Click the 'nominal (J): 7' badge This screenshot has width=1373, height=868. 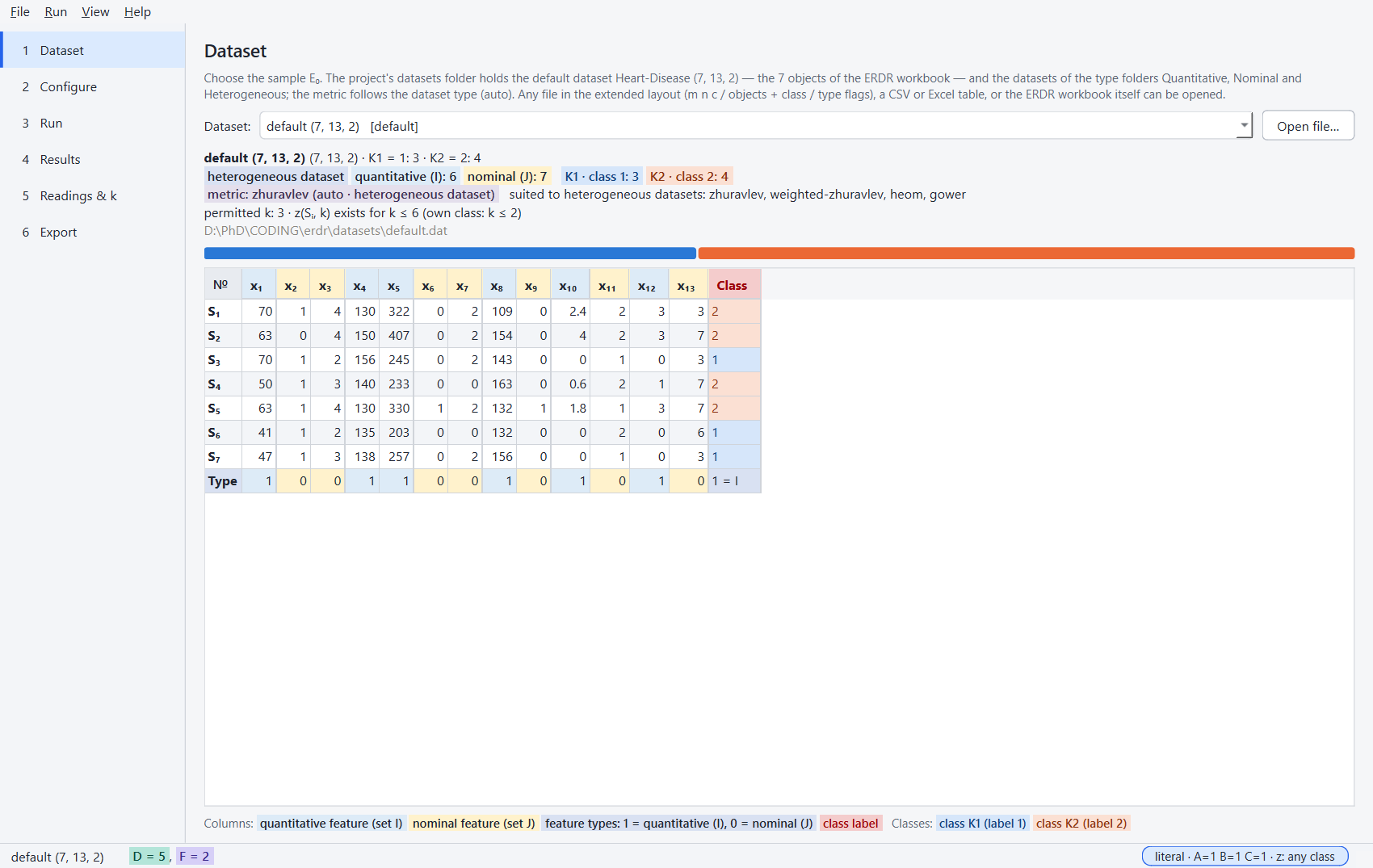click(x=507, y=177)
